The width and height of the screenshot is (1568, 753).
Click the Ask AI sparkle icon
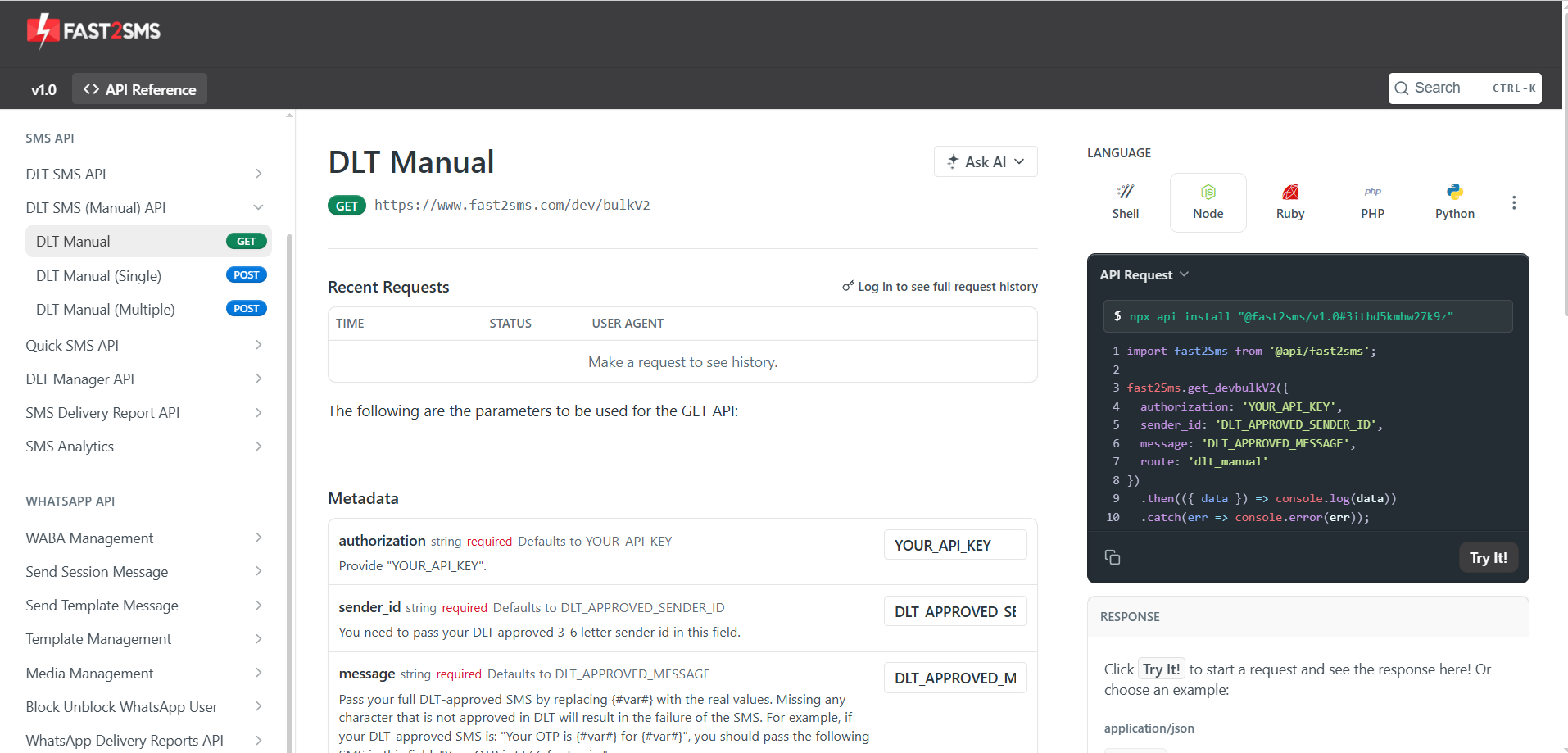click(x=953, y=161)
